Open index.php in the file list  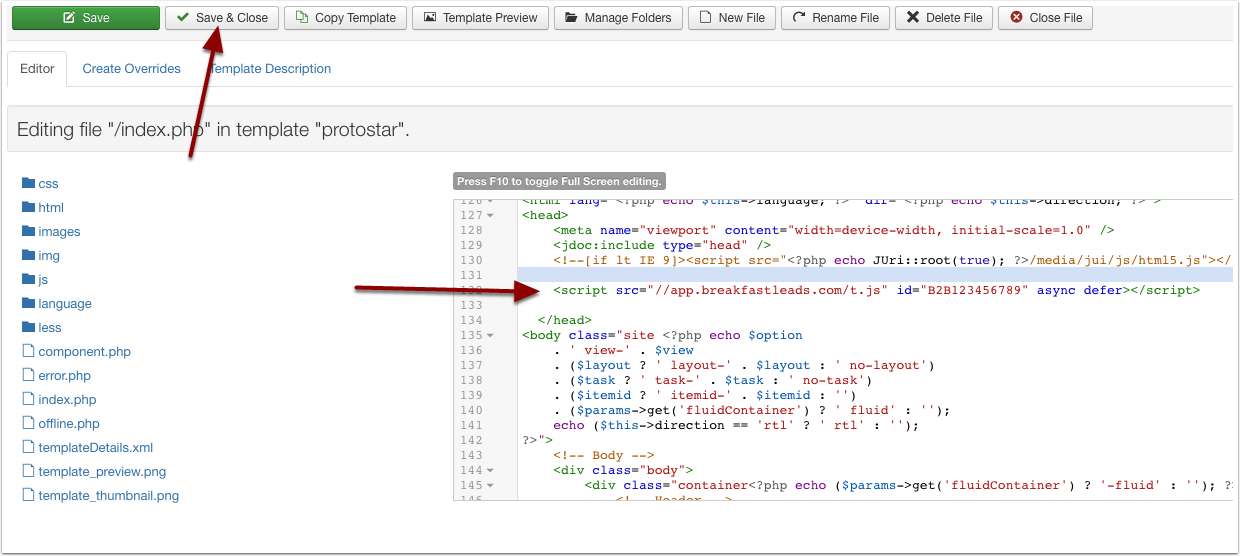67,400
